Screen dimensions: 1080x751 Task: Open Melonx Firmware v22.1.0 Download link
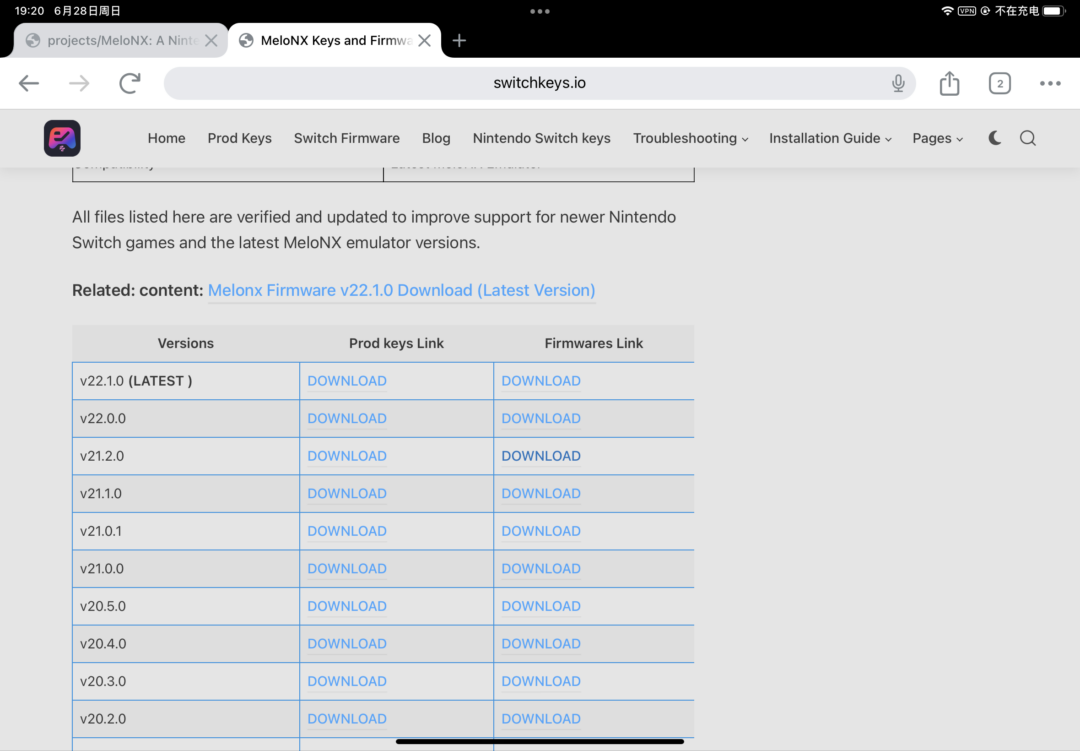[x=402, y=290]
